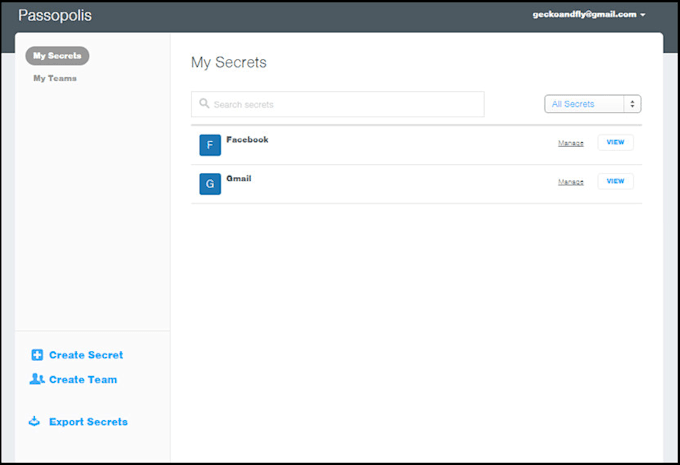Screen dimensions: 680x465
Task: Click the Export Secrets link text
Action: point(88,422)
